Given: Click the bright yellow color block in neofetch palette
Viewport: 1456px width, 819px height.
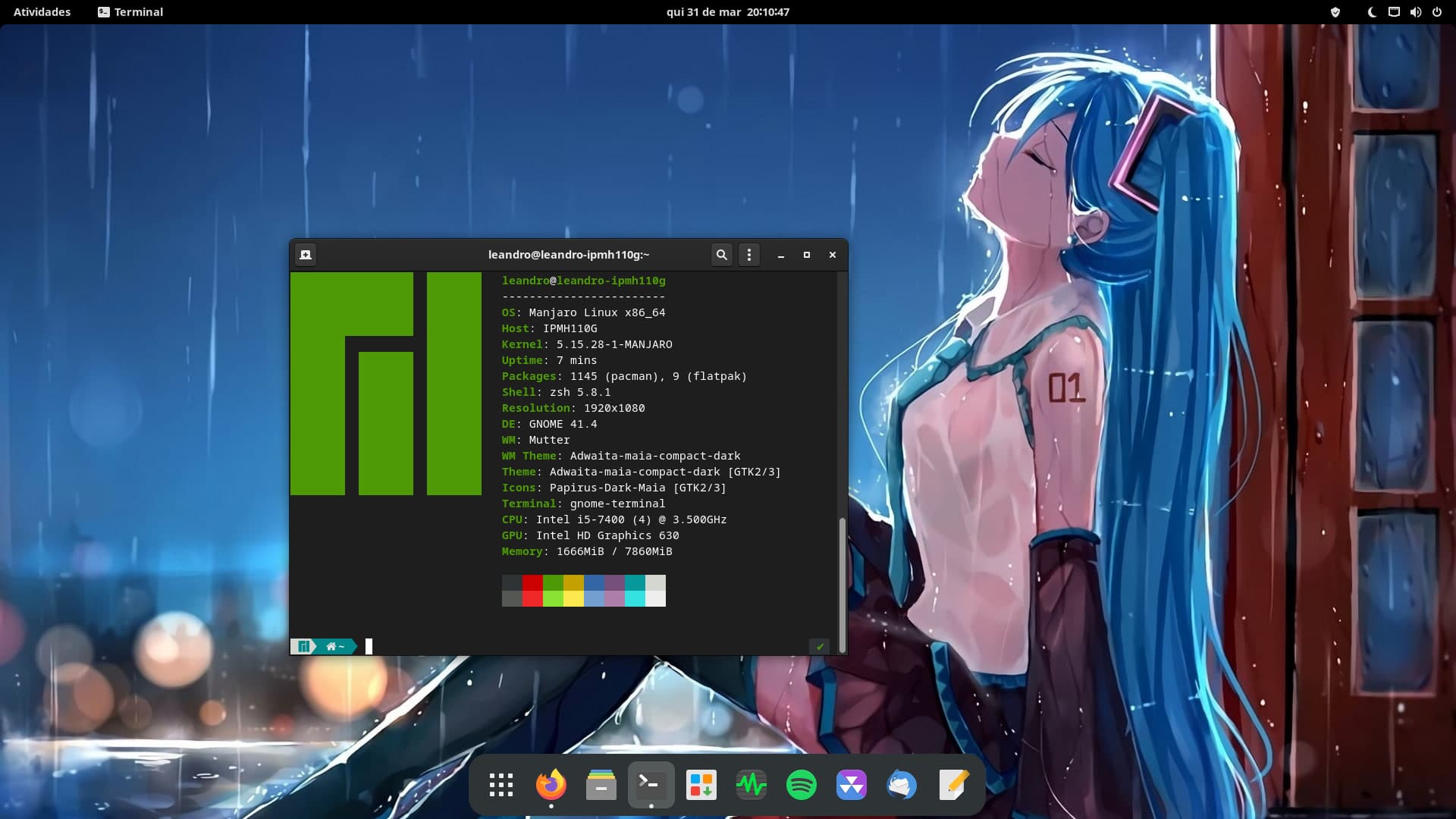Looking at the screenshot, I should 573,598.
